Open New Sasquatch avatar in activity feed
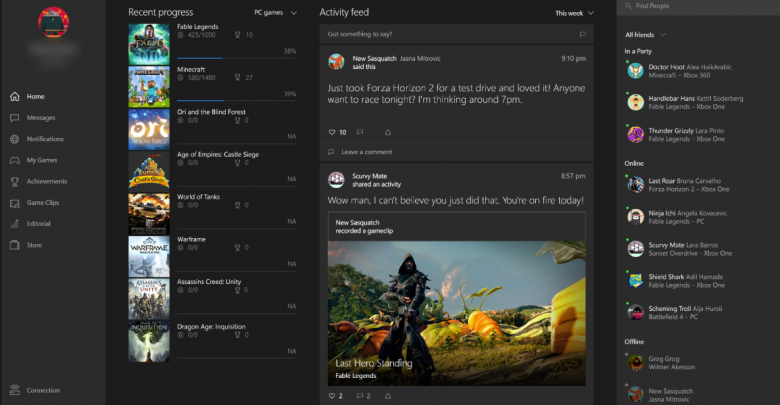 (x=336, y=62)
